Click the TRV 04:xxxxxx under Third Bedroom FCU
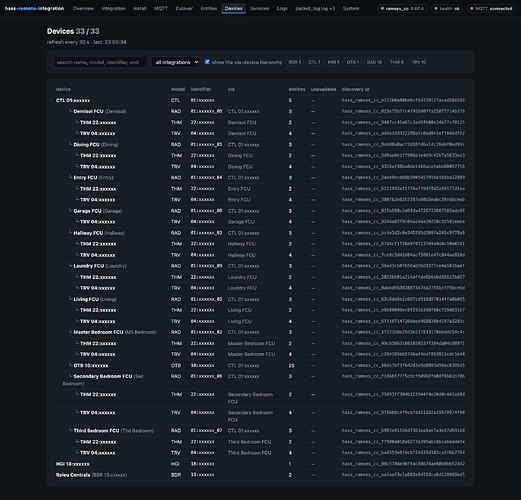This screenshot has height=500, width=521. click(x=98, y=453)
